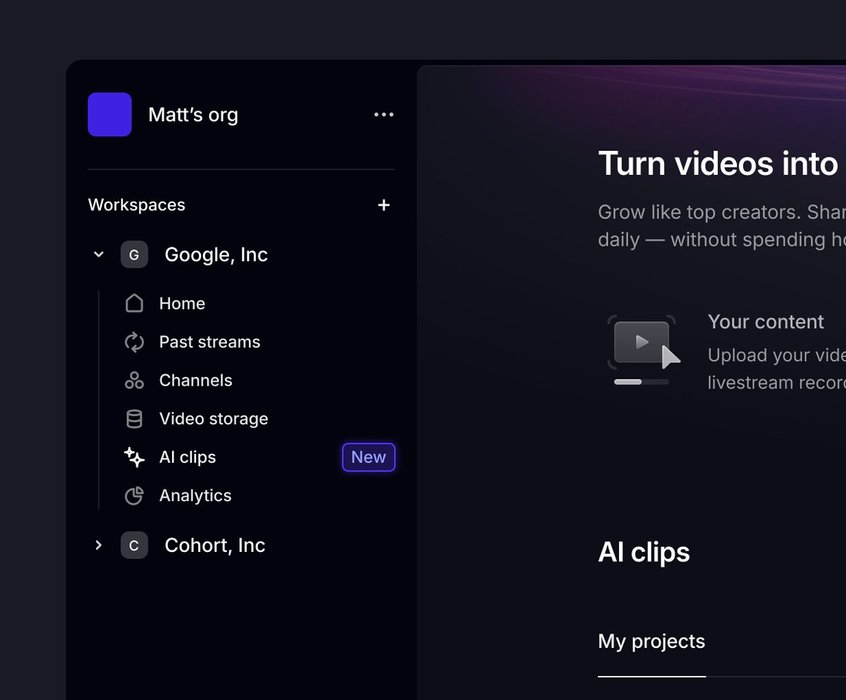Add a workspace with the plus icon
Viewport: 846px width, 700px height.
384,205
